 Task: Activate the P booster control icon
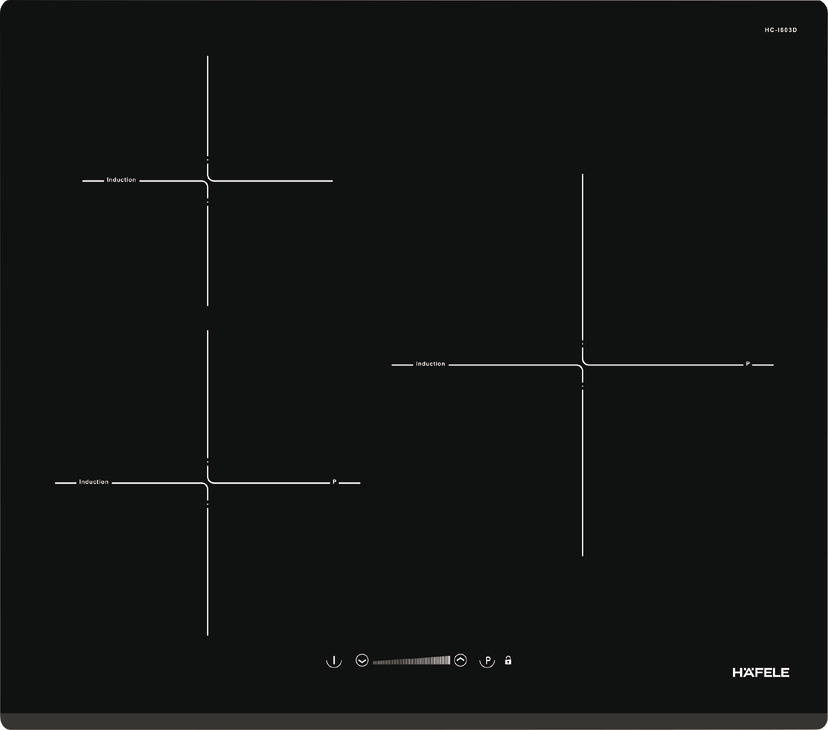(487, 661)
